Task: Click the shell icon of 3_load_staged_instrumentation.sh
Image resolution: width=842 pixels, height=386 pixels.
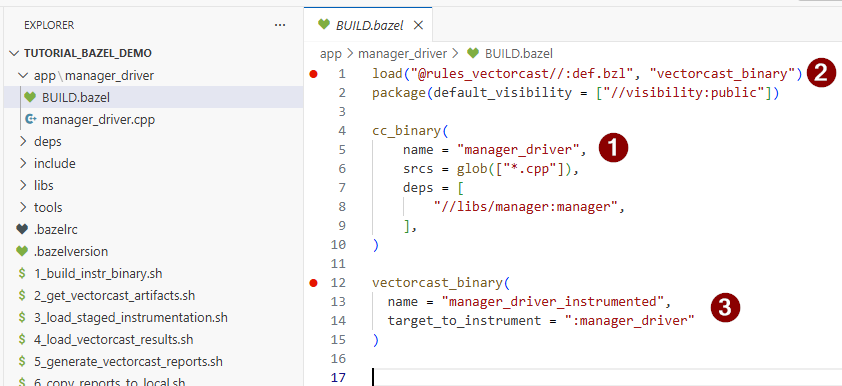Action: (22, 317)
